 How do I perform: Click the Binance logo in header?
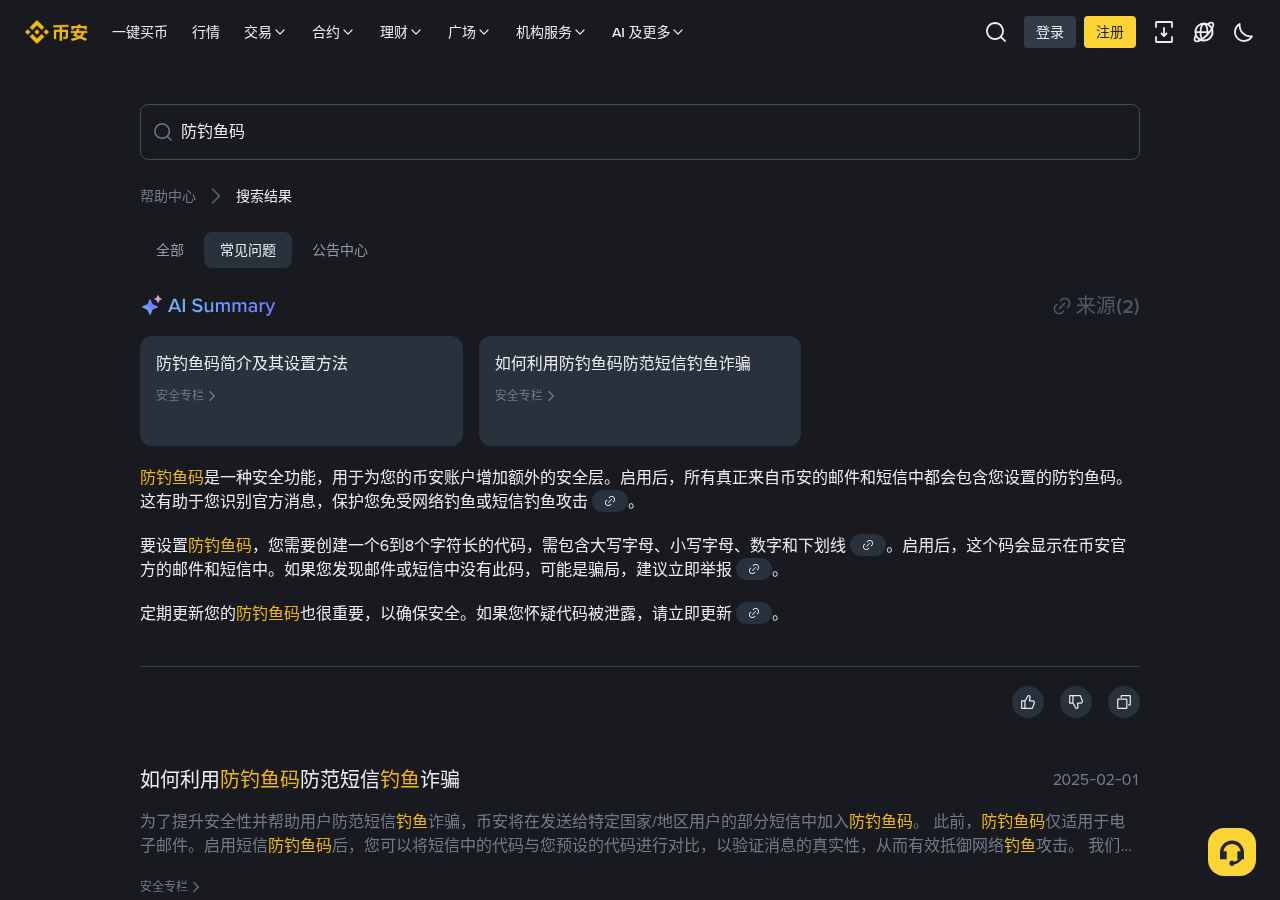coord(56,32)
